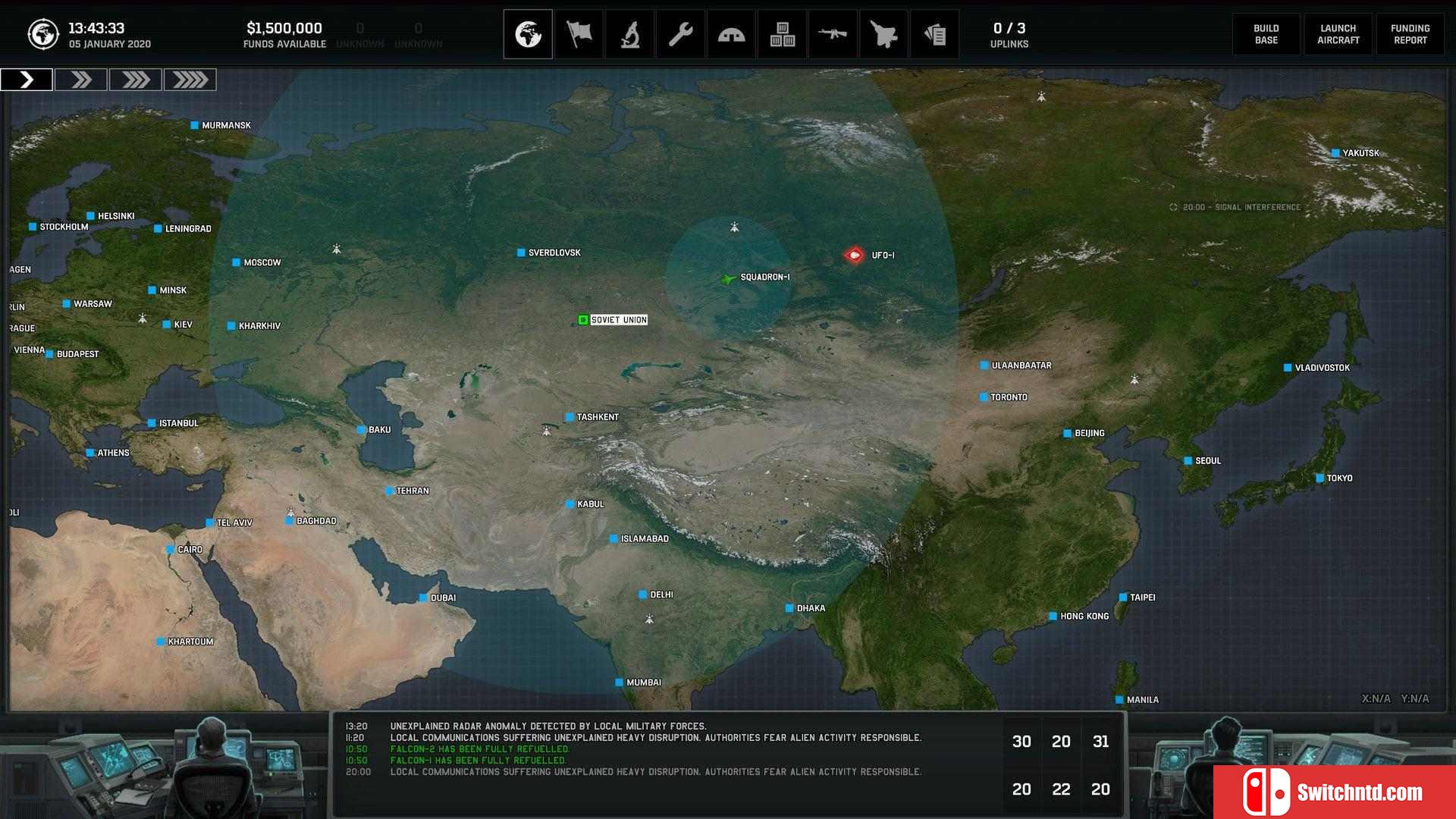The height and width of the screenshot is (819, 1456).
Task: Click the Seoul city marker
Action: (x=1188, y=461)
